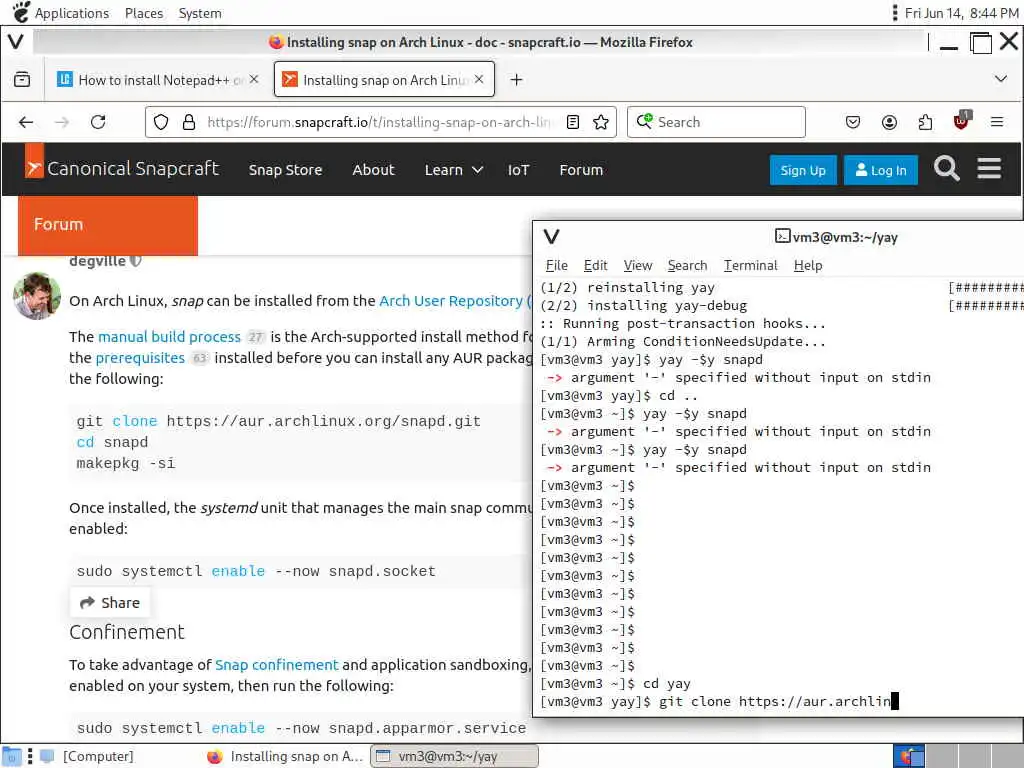
Task: Open the terminal File menu
Action: [x=556, y=265]
